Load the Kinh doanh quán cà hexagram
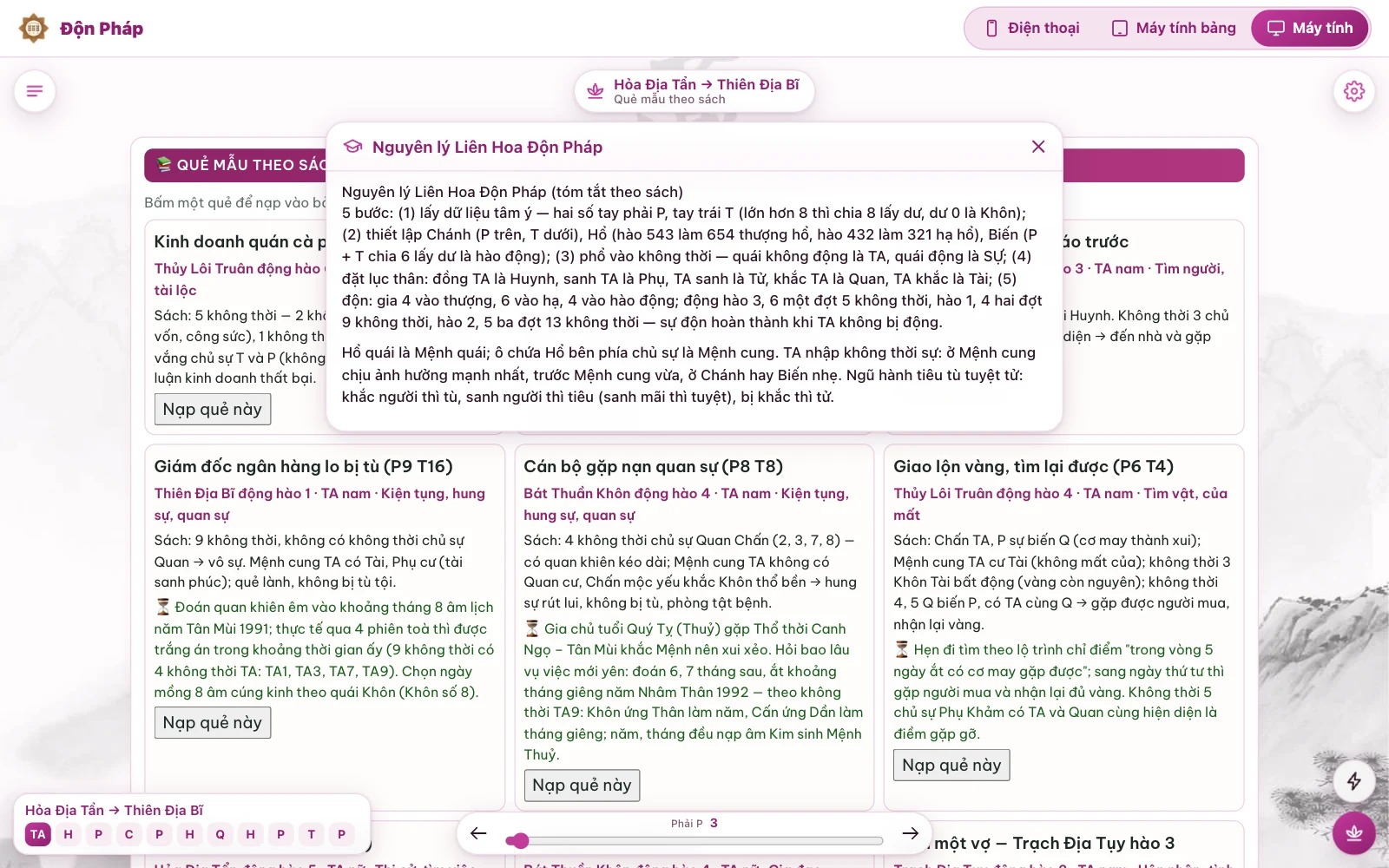Screen dimensions: 1389x868 pos(213,410)
